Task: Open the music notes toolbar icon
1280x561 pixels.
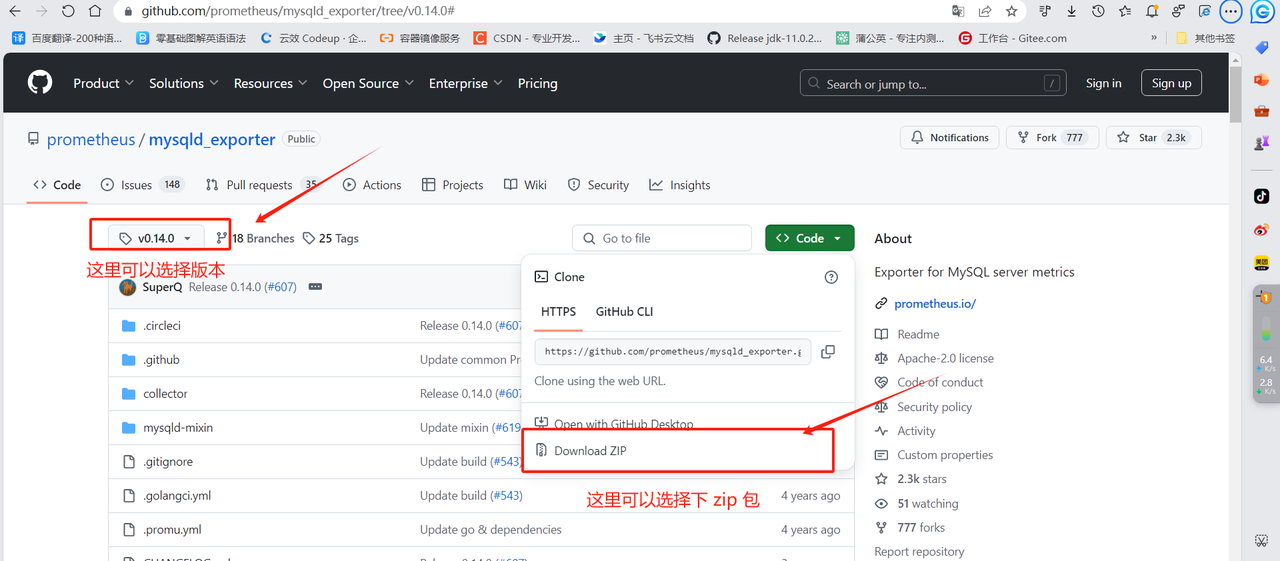Action: point(1045,11)
